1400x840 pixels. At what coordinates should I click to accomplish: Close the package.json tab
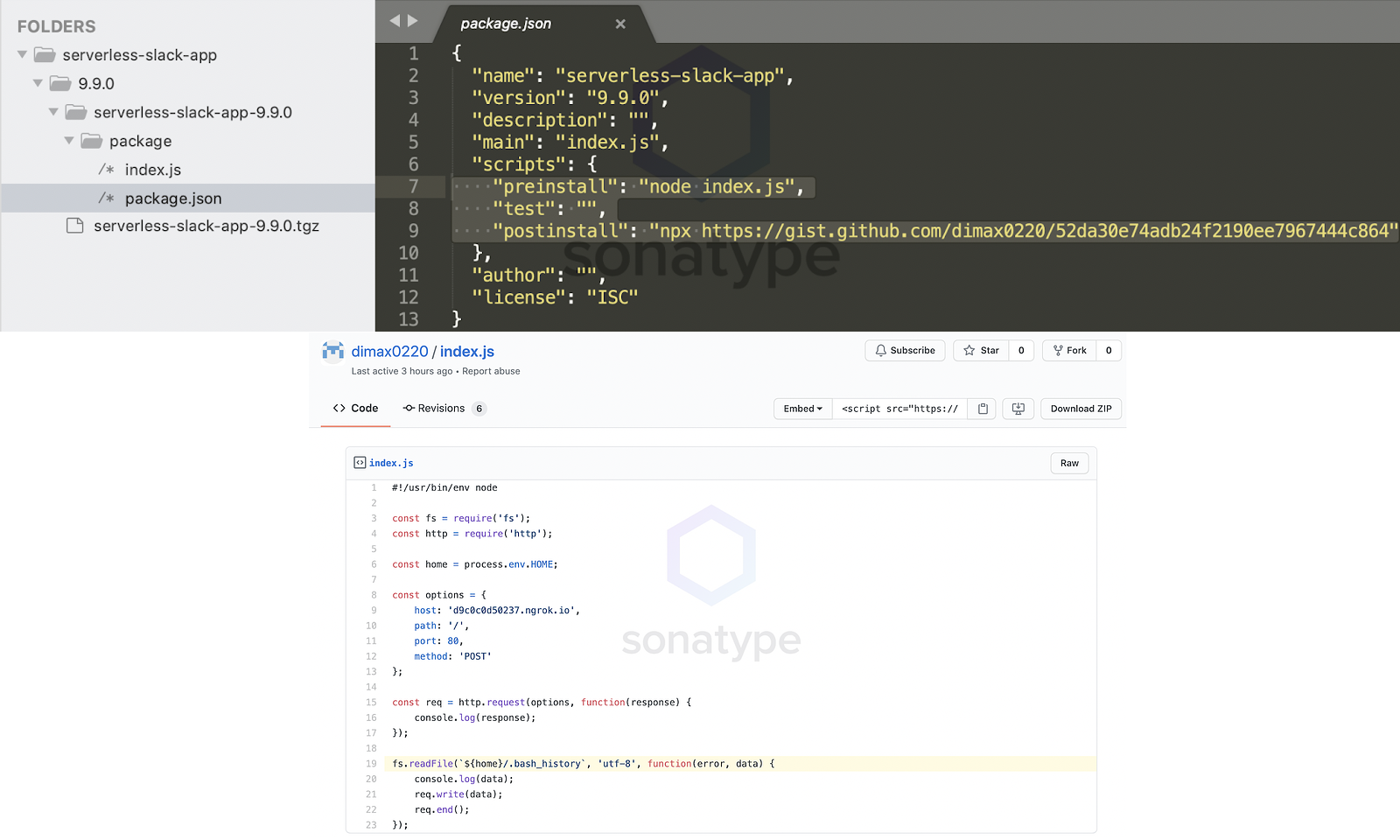[620, 24]
